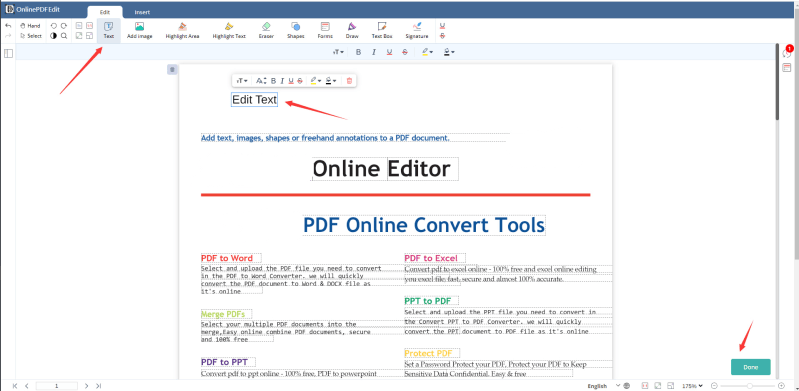Activate the Highlight Area tool
This screenshot has width=799, height=391.
(182, 31)
